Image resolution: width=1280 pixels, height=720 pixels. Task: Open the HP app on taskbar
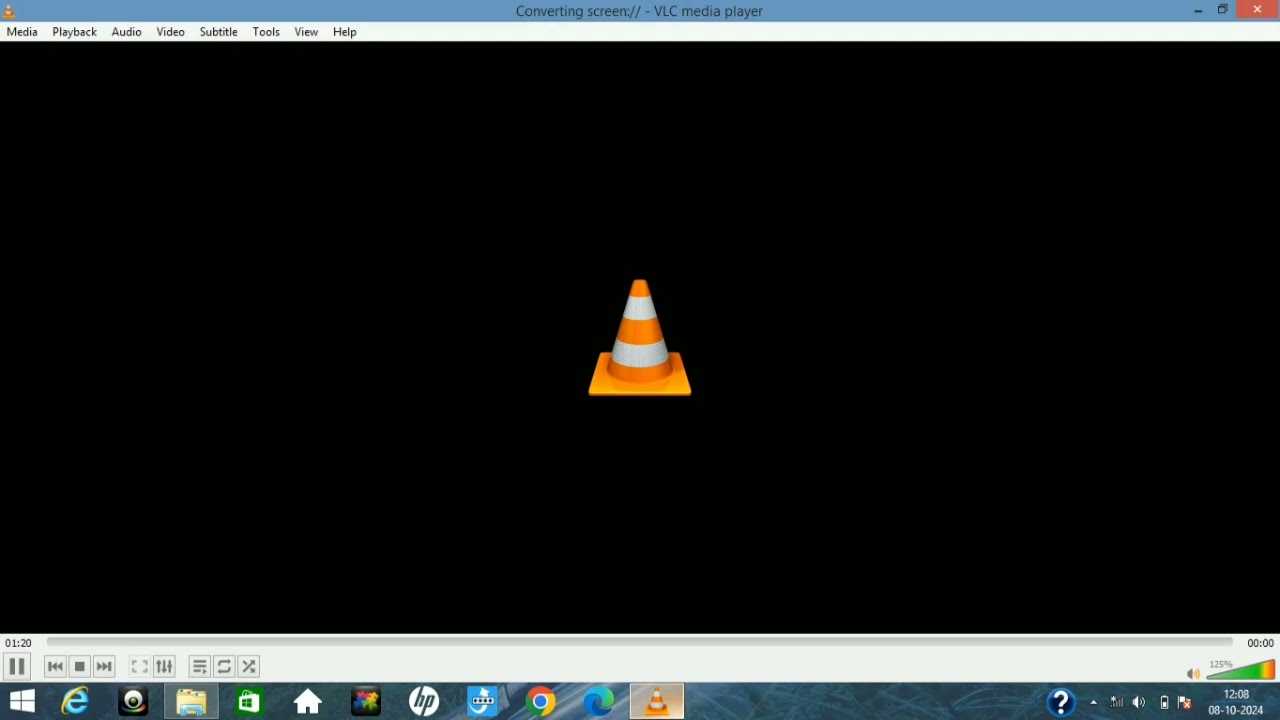[x=424, y=702]
